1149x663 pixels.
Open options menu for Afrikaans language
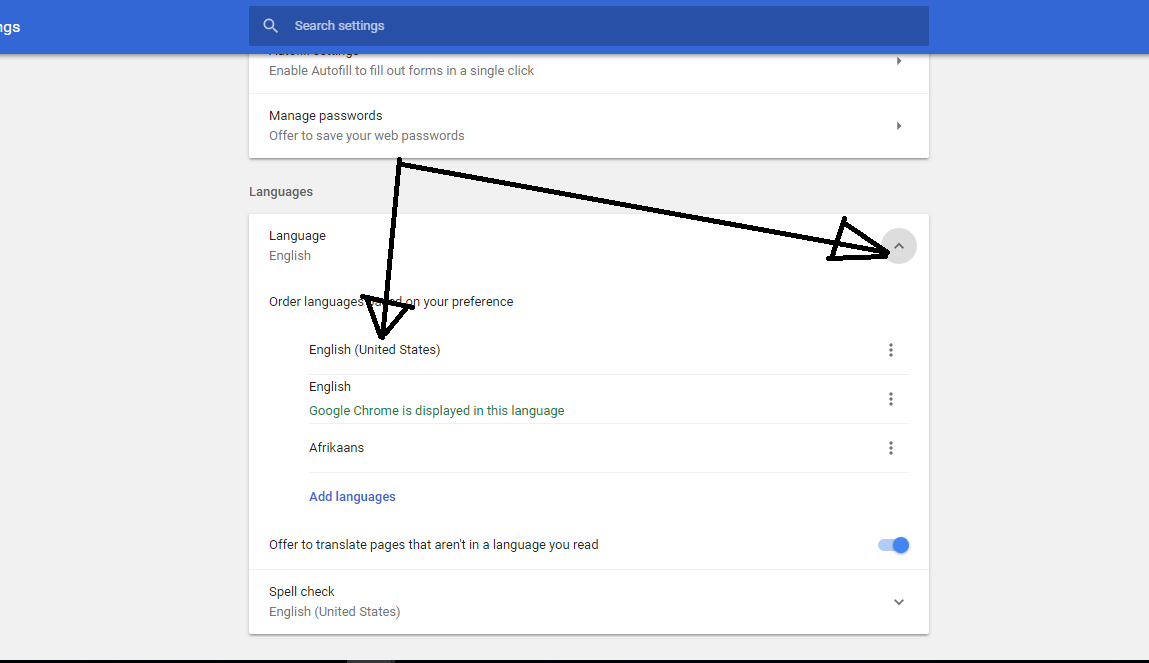[891, 447]
